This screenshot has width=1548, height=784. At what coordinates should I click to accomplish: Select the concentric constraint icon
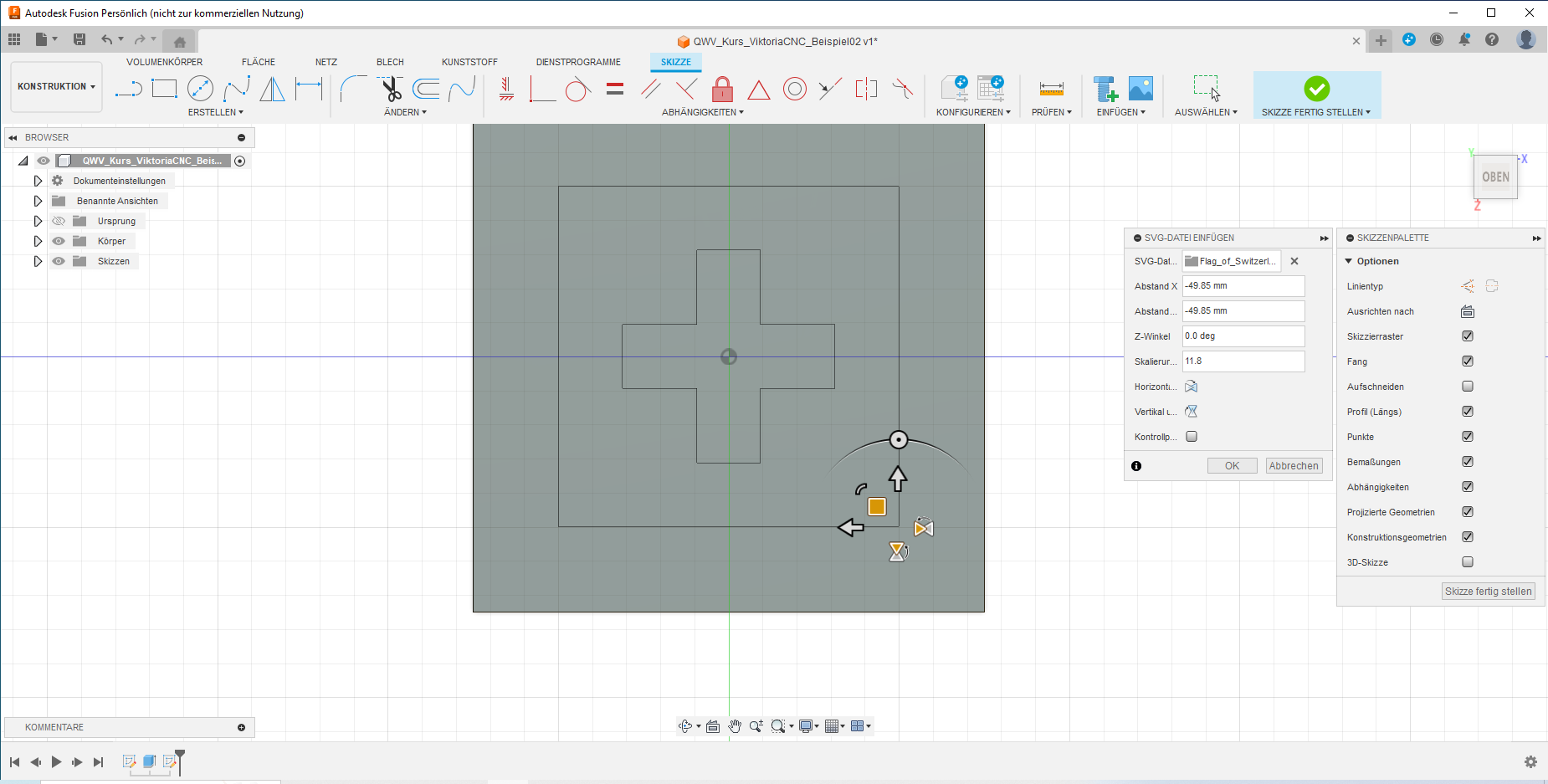pos(794,89)
